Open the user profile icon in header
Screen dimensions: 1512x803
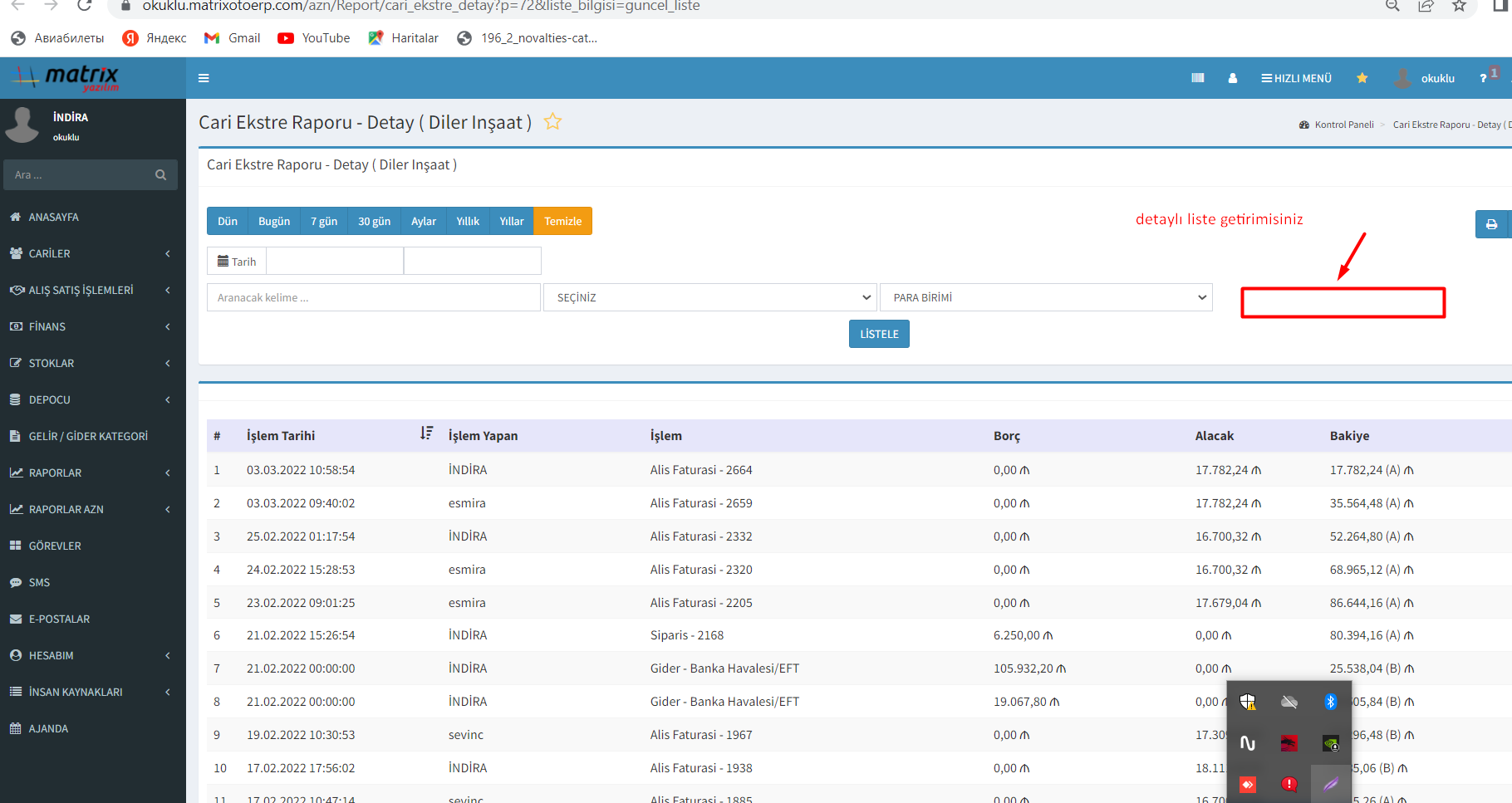[x=1232, y=78]
